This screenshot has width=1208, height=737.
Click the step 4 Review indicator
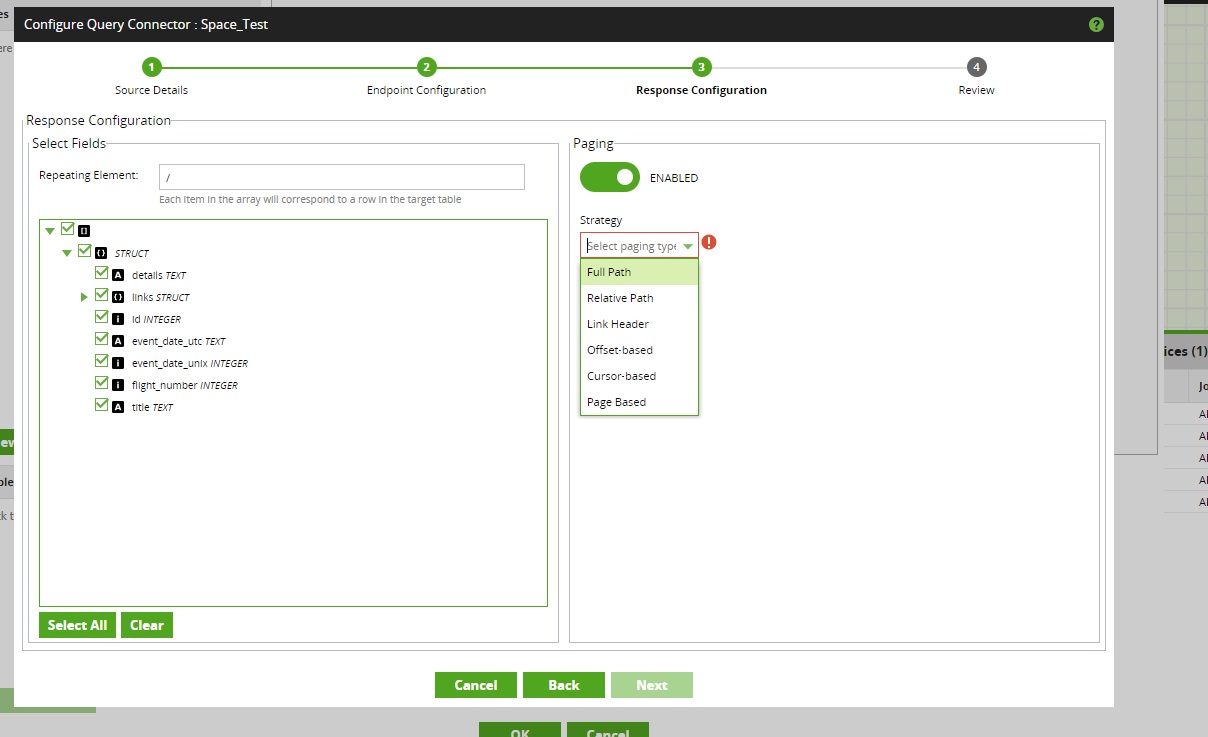(976, 67)
